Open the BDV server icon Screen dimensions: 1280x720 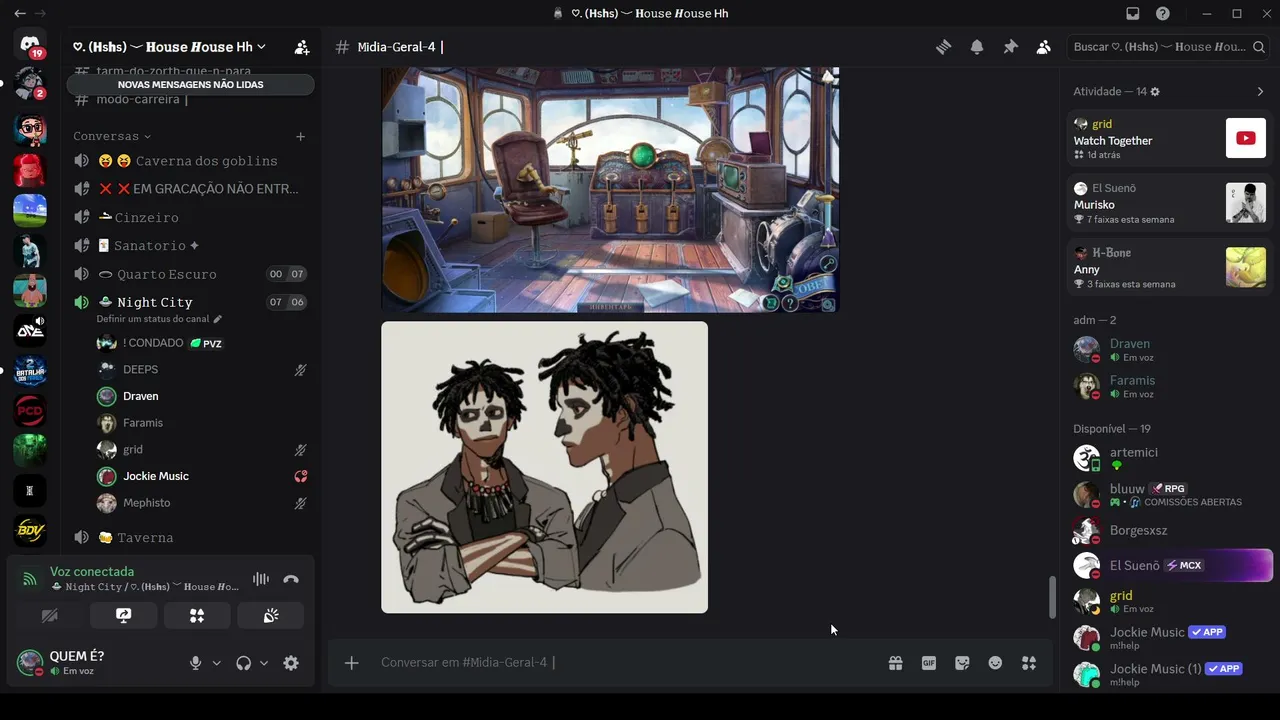tap(30, 530)
